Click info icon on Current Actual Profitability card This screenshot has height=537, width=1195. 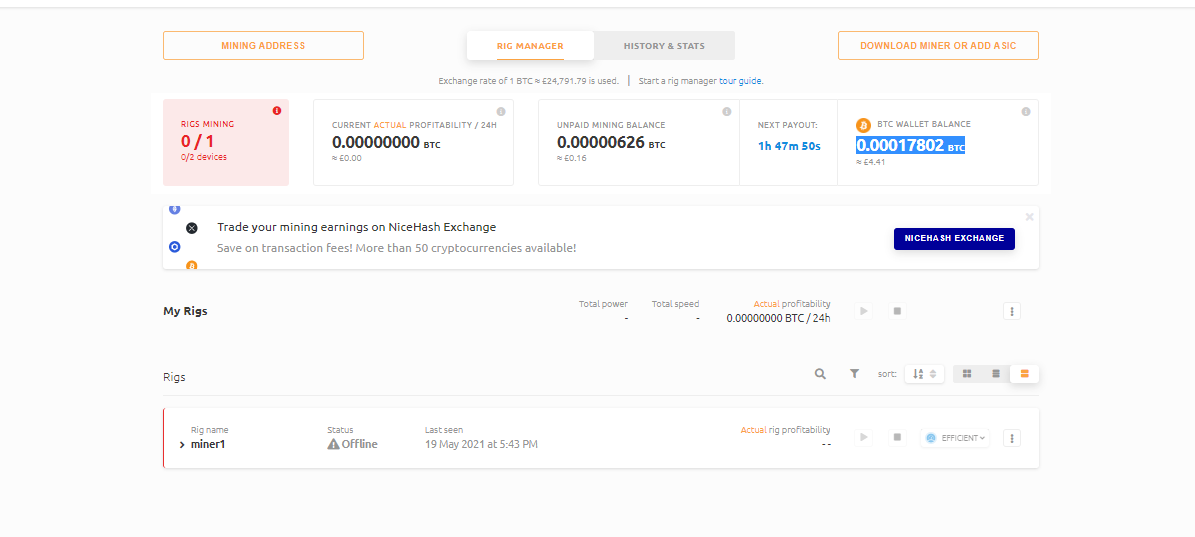coord(501,111)
